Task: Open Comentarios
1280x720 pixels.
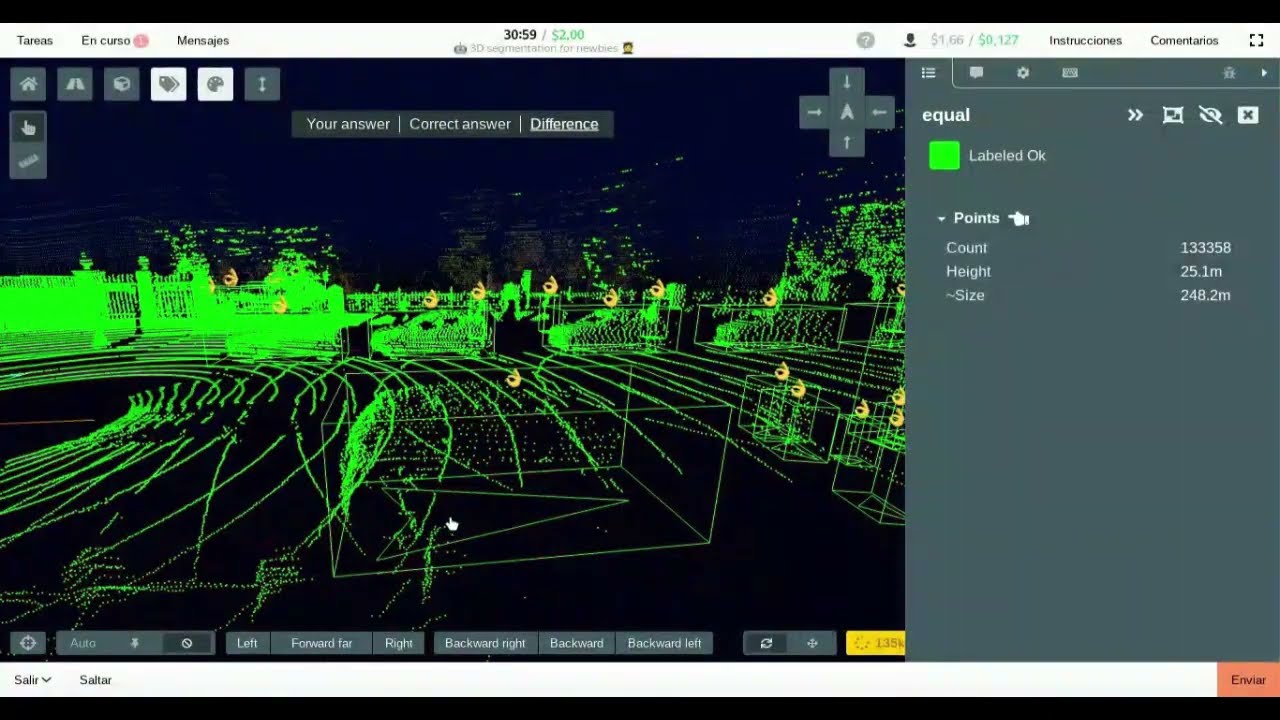Action: coord(1184,40)
